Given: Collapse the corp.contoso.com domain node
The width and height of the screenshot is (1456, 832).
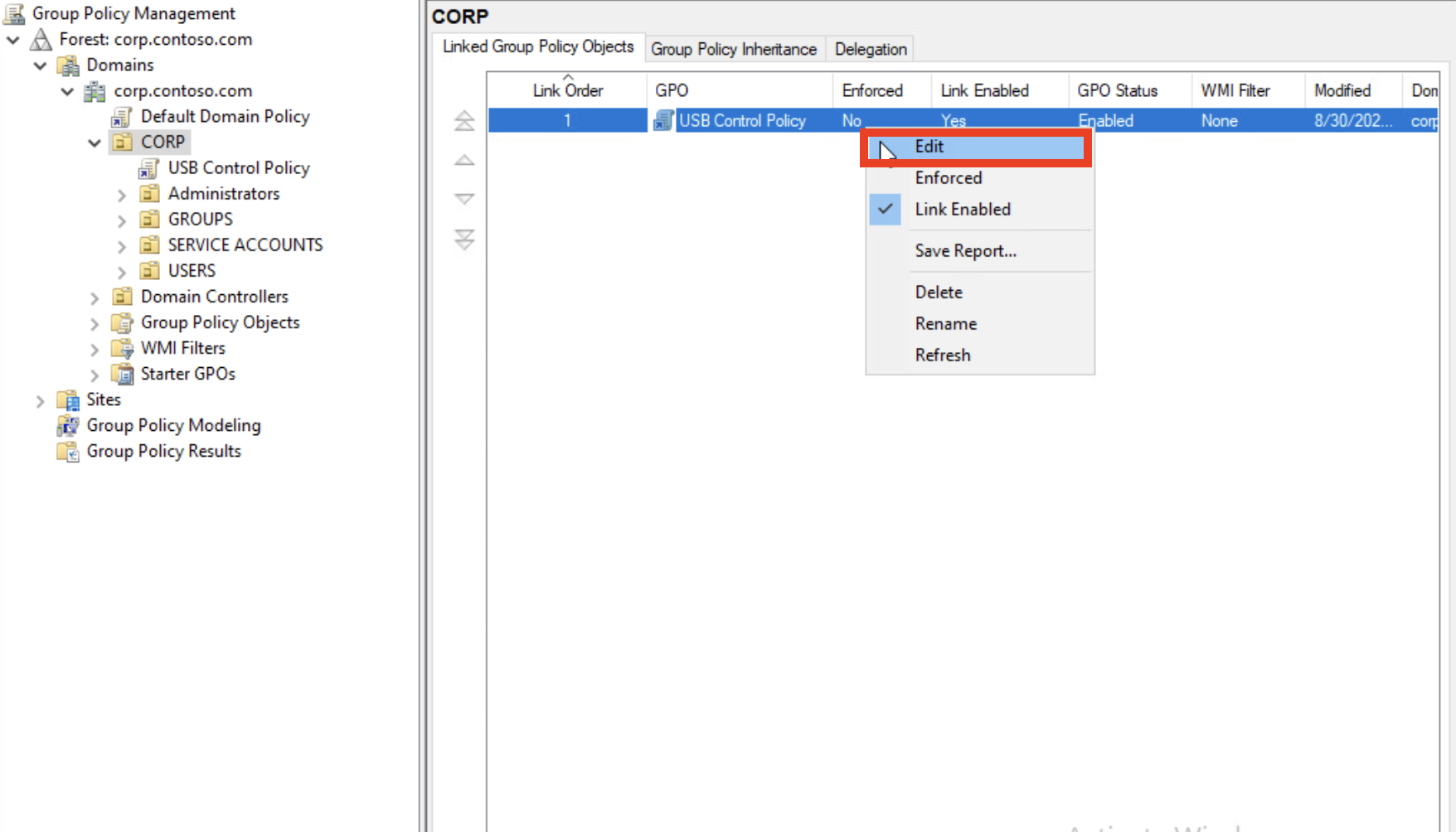Looking at the screenshot, I should [x=68, y=91].
